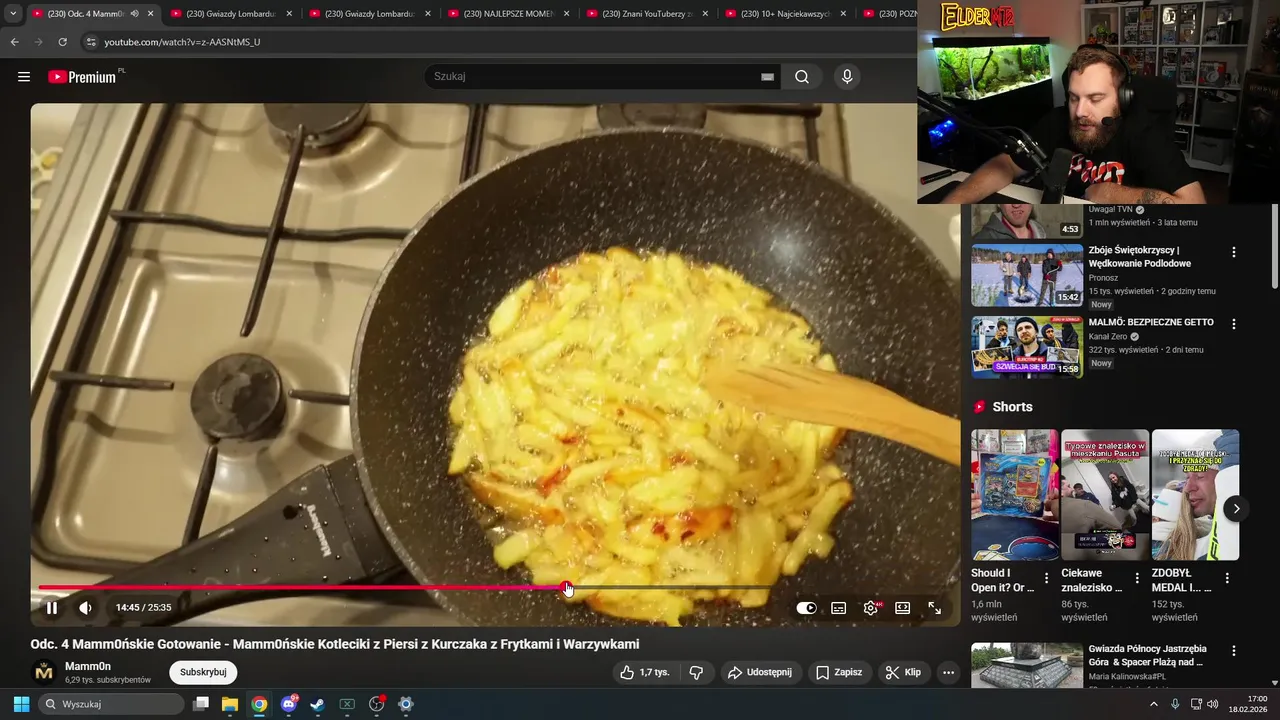Click the Zapisz save button

pos(838,672)
